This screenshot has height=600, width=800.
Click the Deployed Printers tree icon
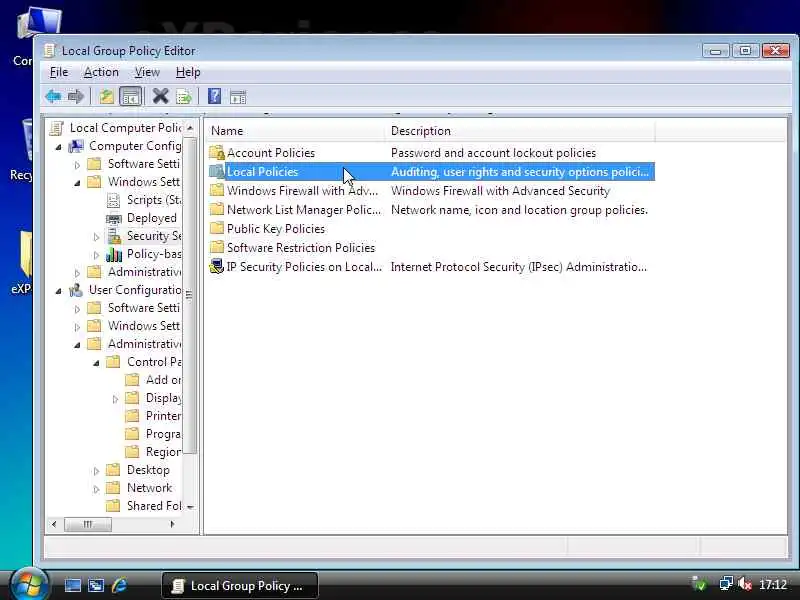(x=114, y=218)
